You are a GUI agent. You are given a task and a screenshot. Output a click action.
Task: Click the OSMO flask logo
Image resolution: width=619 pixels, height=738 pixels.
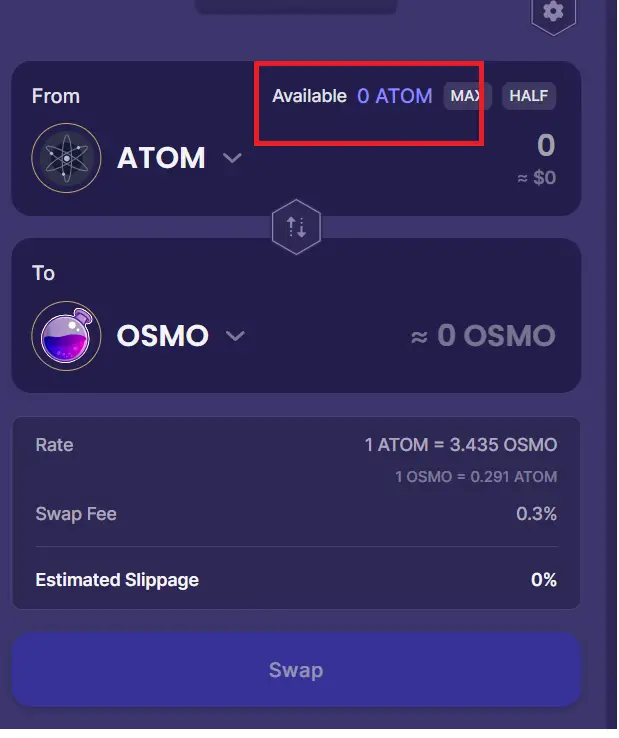[x=66, y=336]
